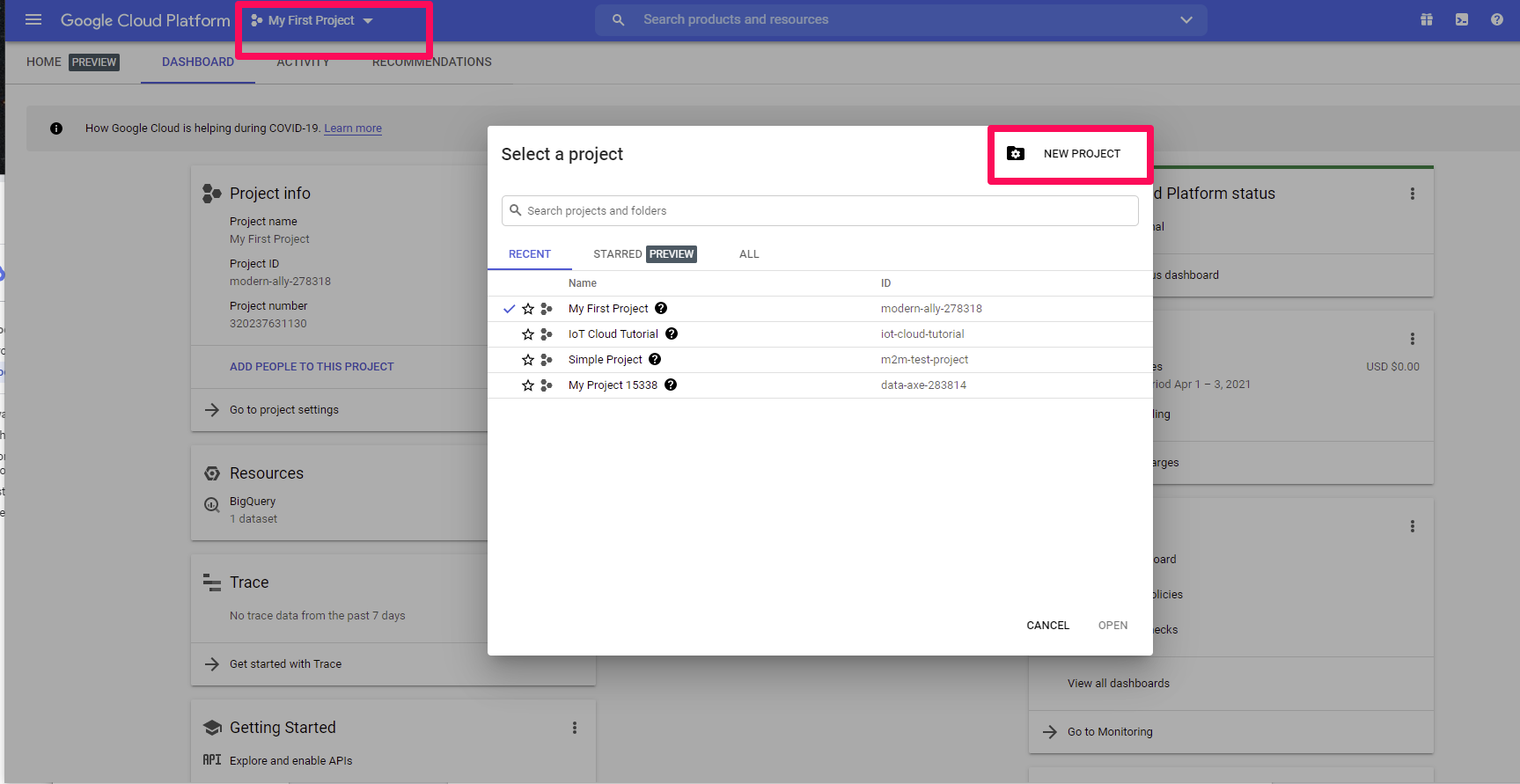Select My Project 15338 in list
This screenshot has width=1520, height=784.
pyautogui.click(x=613, y=385)
